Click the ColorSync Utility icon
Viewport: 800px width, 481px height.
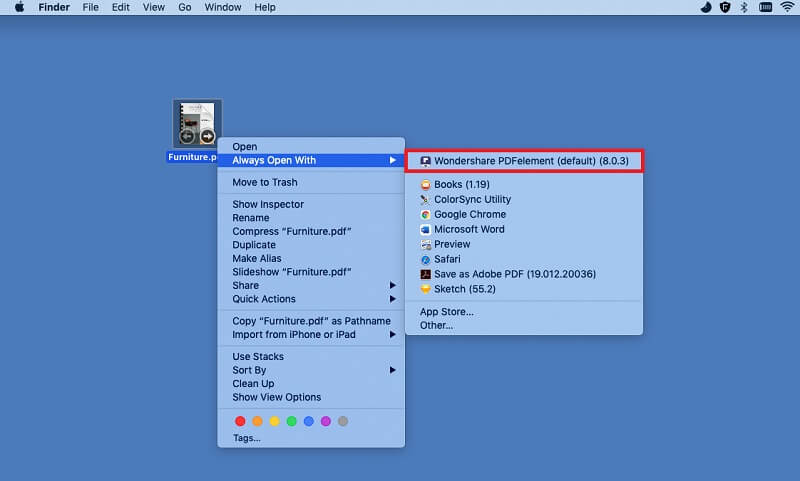pos(425,199)
